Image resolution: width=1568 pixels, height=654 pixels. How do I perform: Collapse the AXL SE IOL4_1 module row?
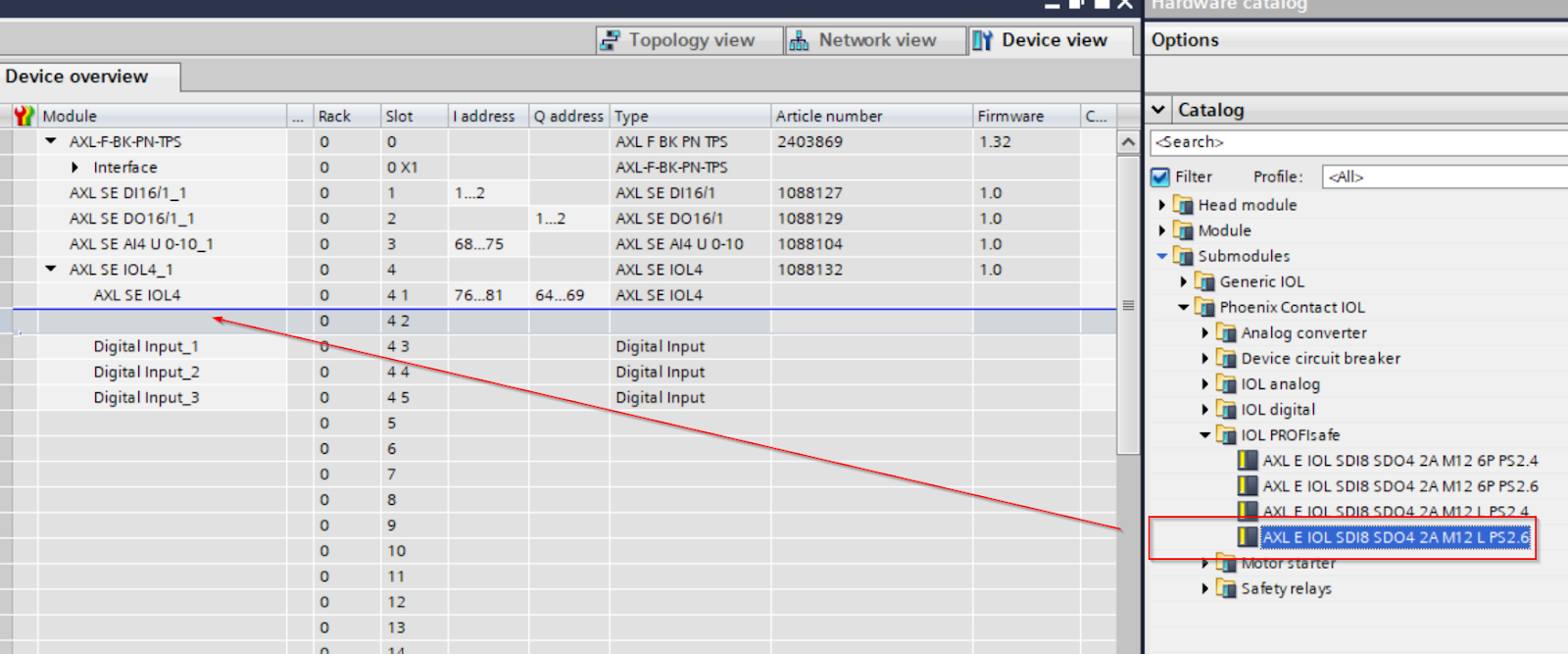tap(51, 269)
